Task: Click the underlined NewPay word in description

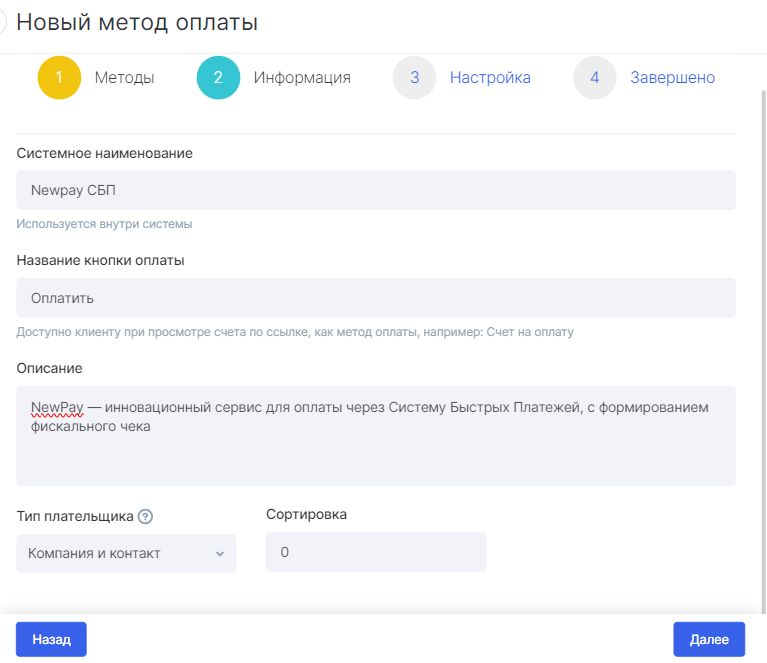Action: tap(57, 407)
